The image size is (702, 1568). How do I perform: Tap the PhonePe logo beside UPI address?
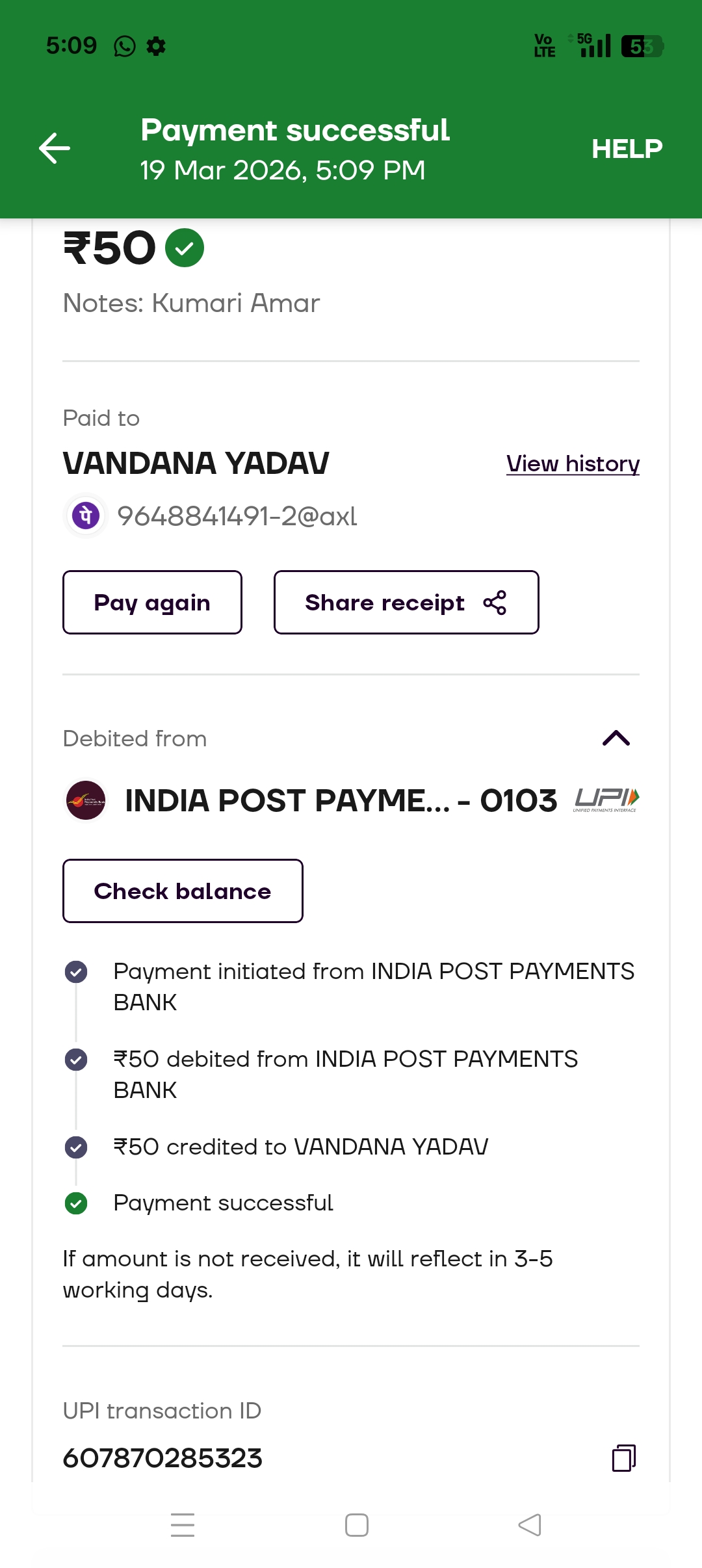point(86,516)
